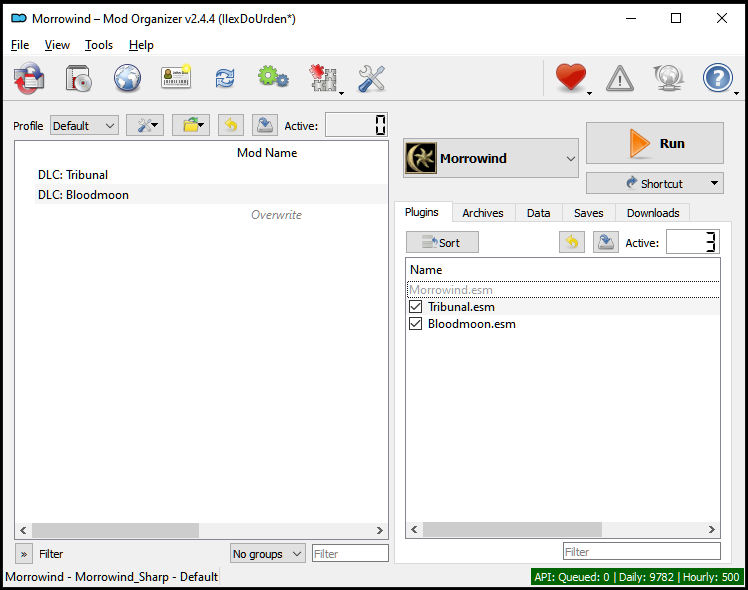Open the Profiles ID card icon

176,78
